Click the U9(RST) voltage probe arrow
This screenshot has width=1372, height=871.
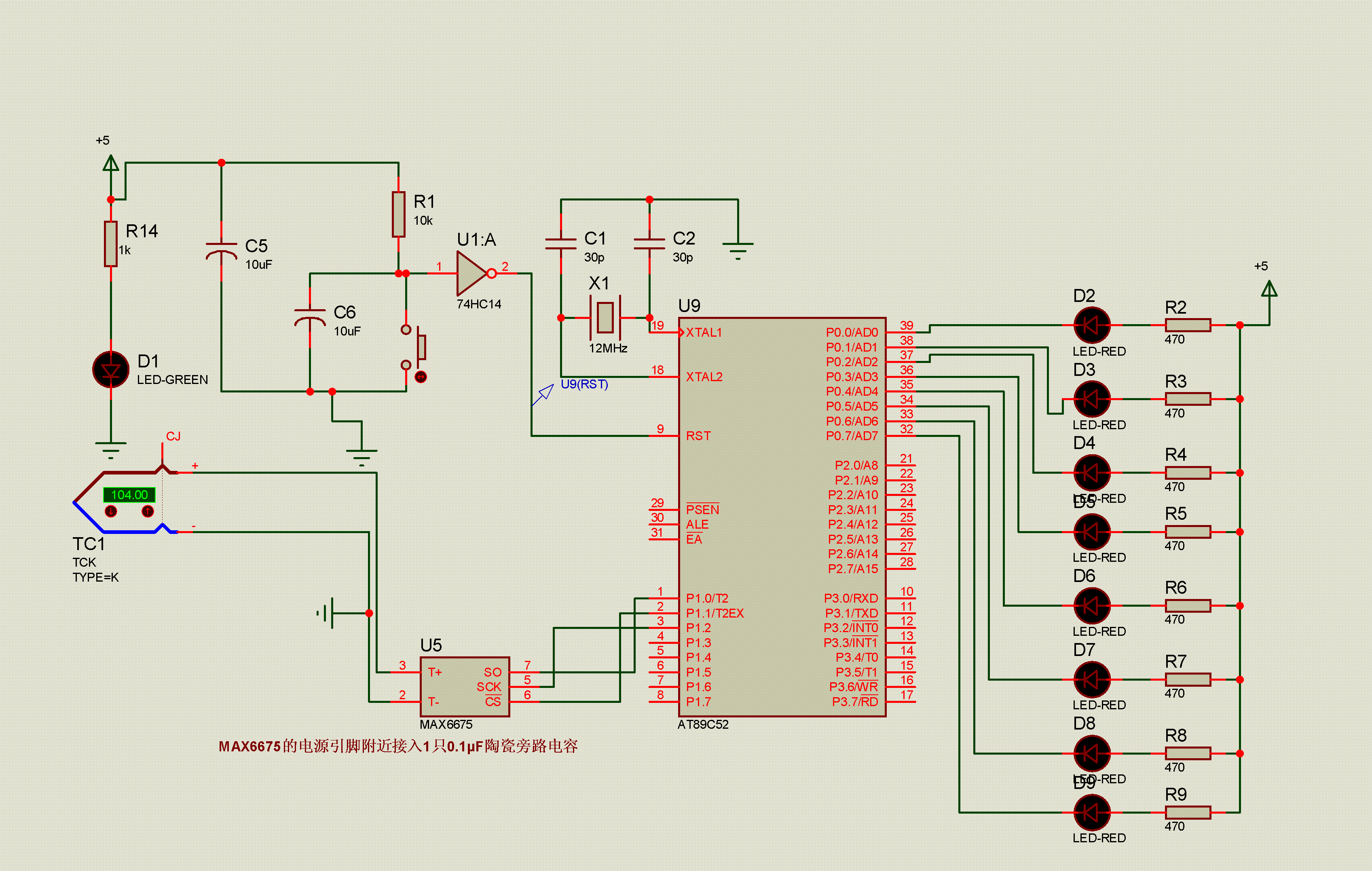pyautogui.click(x=543, y=394)
